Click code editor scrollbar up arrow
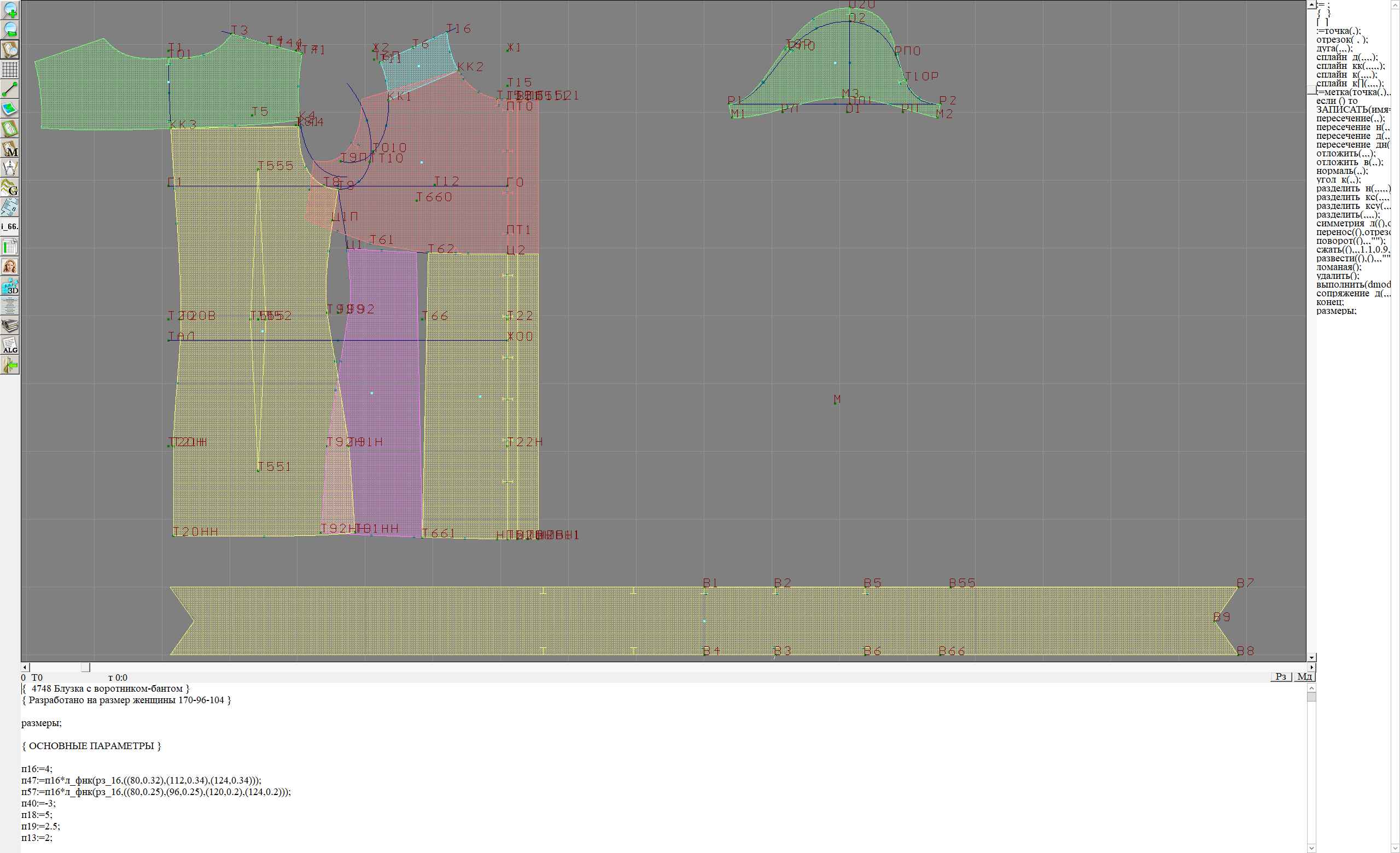The height and width of the screenshot is (853, 1400). tap(1311, 688)
